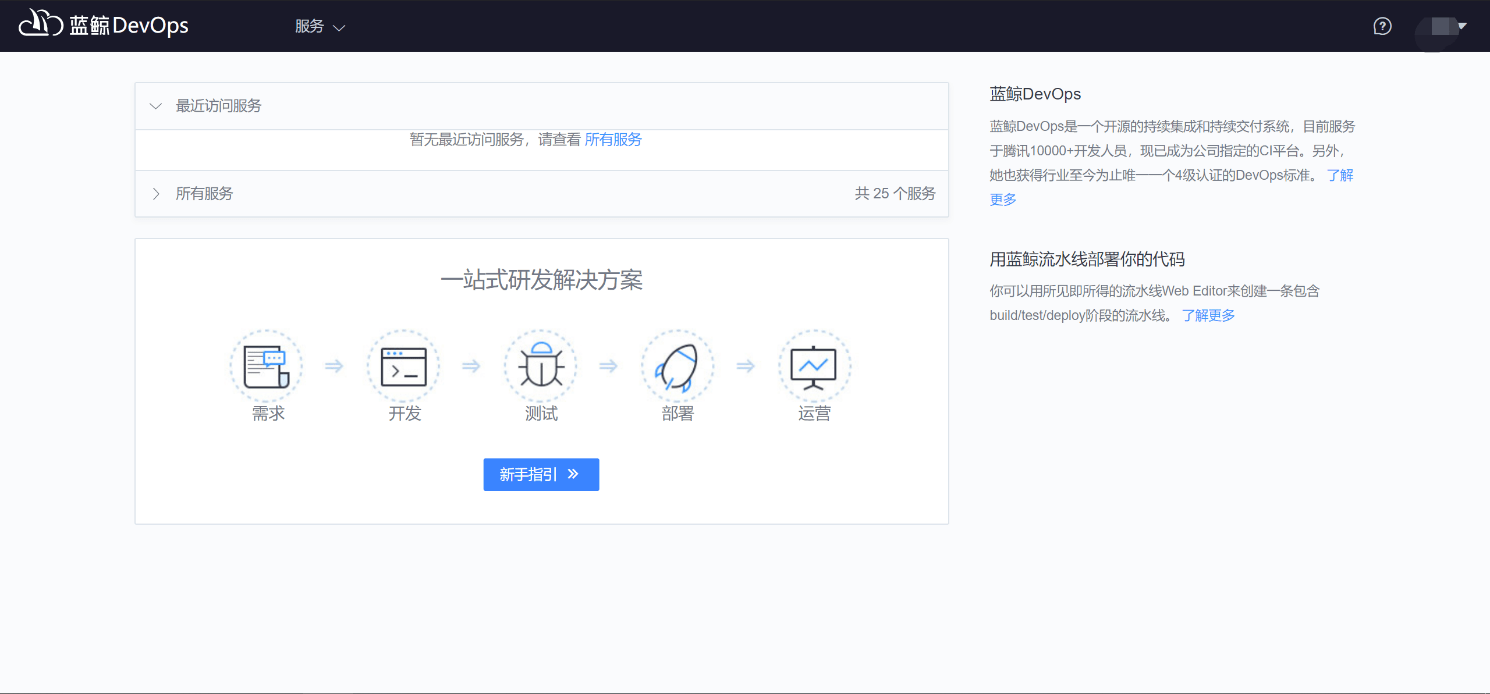Click the 所有服务 link in empty notice
The width and height of the screenshot is (1490, 694).
[613, 140]
